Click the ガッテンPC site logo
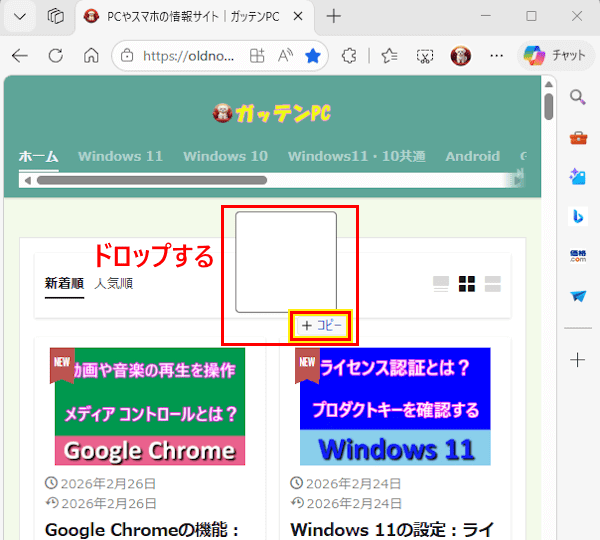This screenshot has height=540, width=600. (x=272, y=114)
